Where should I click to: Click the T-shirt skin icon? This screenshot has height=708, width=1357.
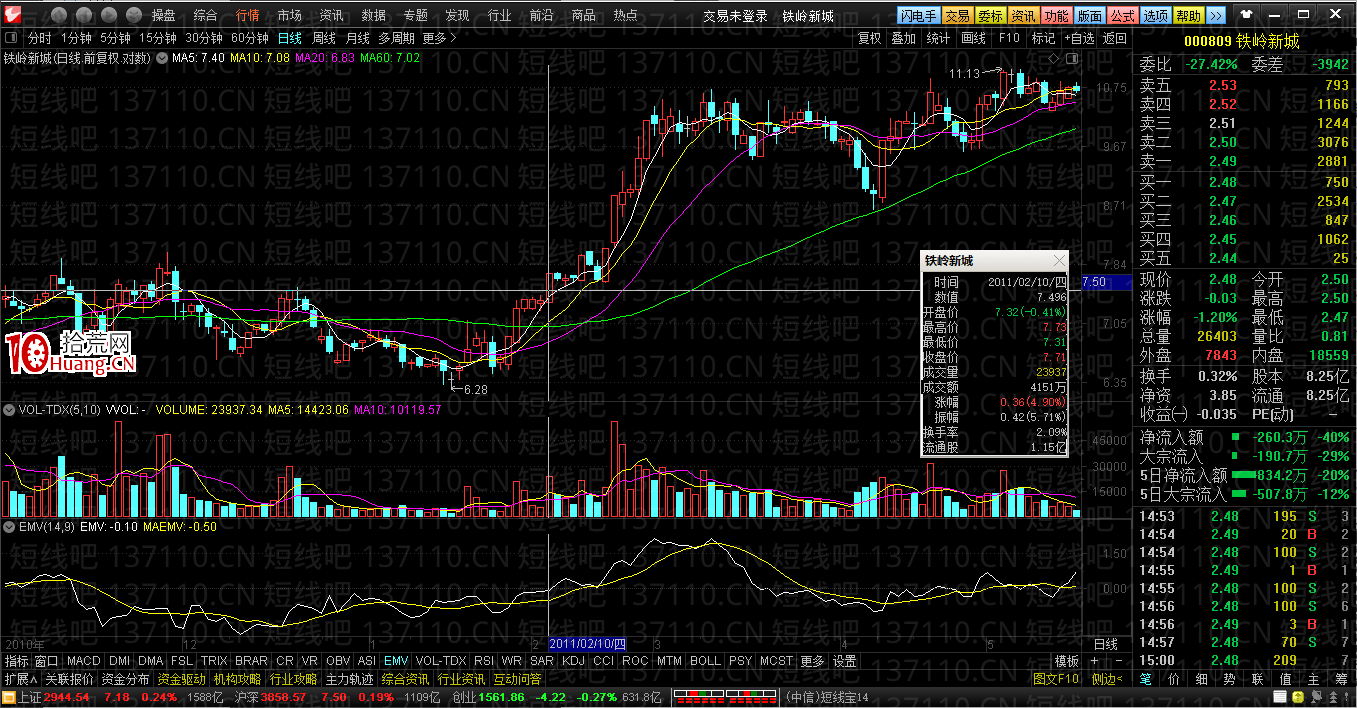tap(1246, 15)
